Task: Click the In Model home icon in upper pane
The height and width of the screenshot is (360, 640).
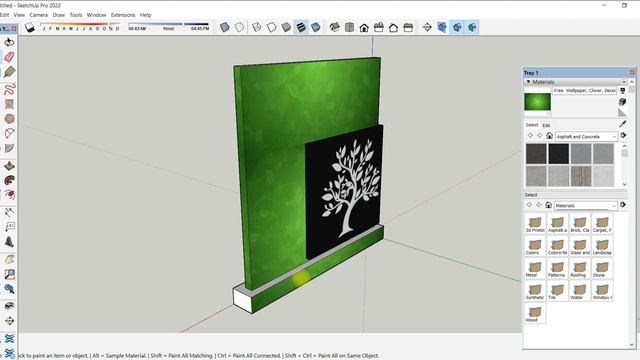Action: 549,136
